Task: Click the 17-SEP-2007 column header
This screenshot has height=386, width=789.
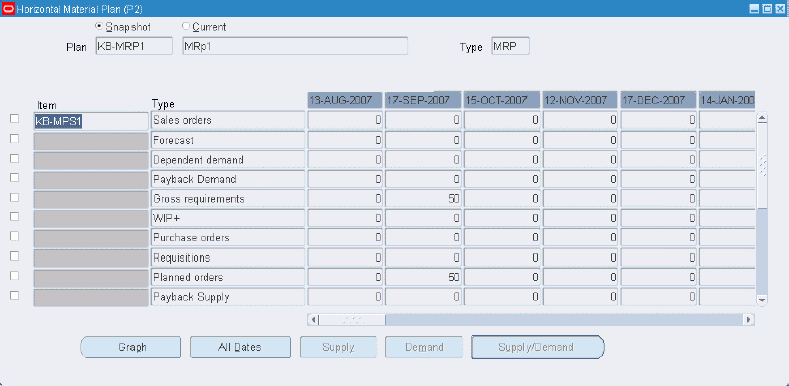Action: coord(423,100)
